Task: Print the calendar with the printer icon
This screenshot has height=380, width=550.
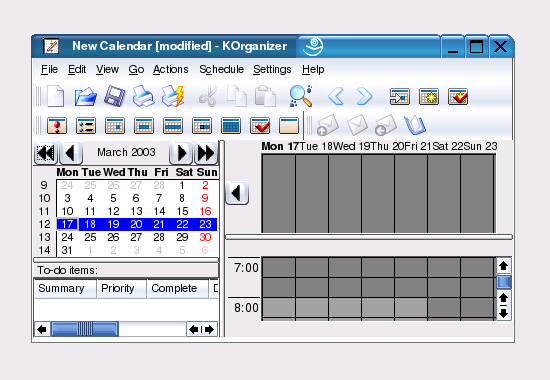Action: [x=143, y=96]
